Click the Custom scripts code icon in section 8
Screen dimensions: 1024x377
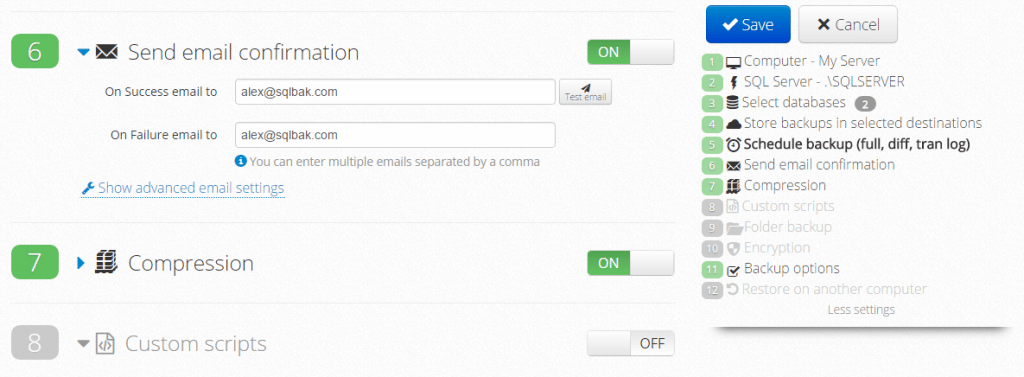click(105, 344)
